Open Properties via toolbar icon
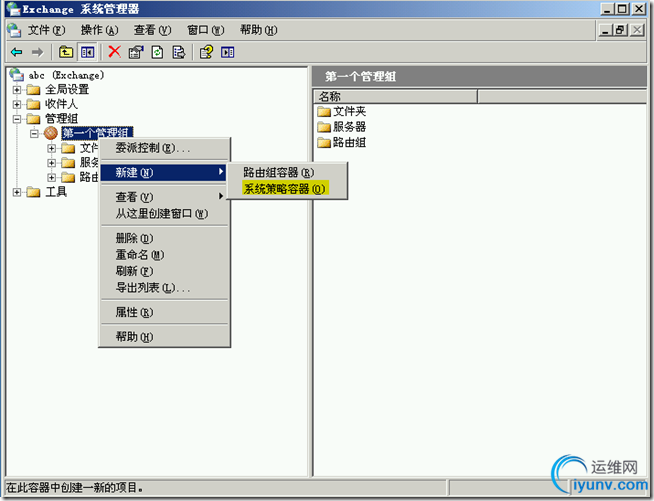Image resolution: width=654 pixels, height=501 pixels. pyautogui.click(x=136, y=52)
